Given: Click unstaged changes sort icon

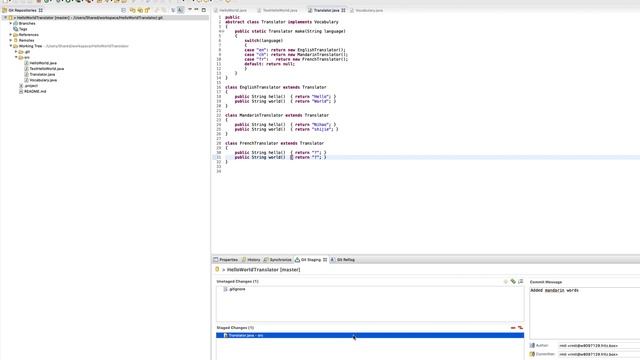Looking at the screenshot, I should 520,282.
